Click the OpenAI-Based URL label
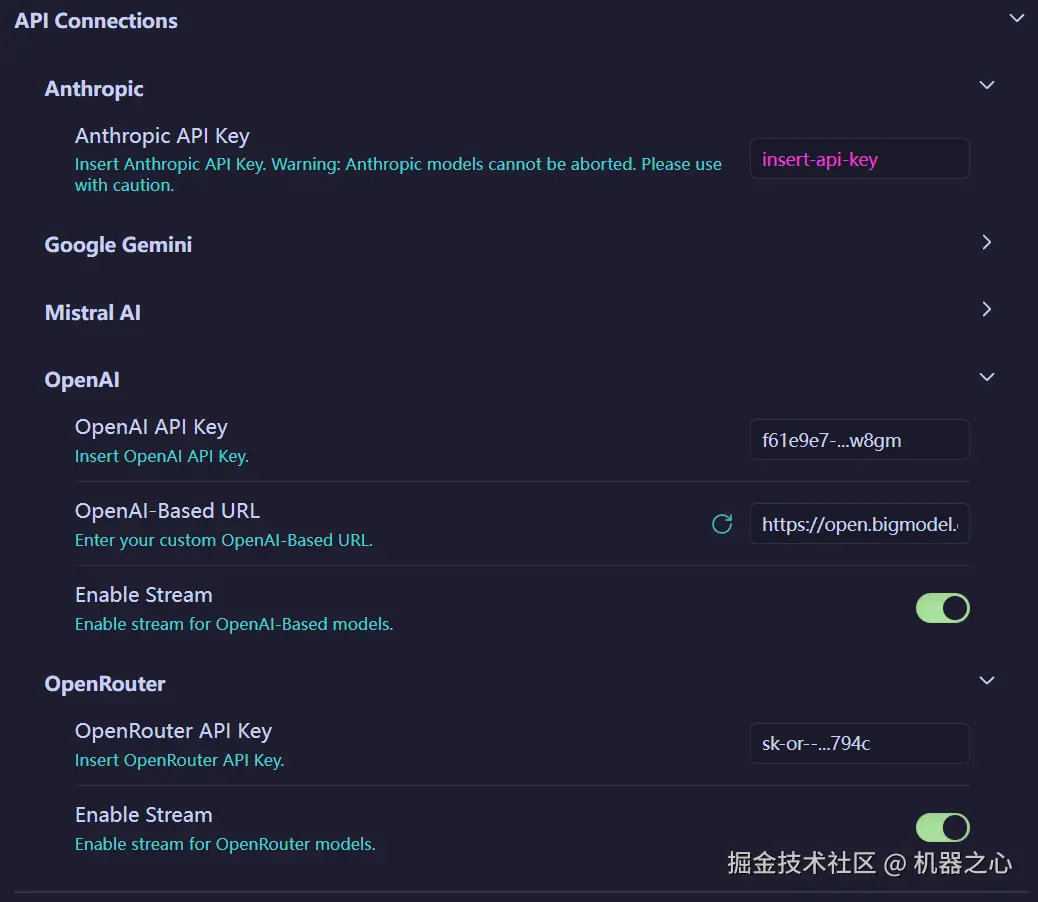The width and height of the screenshot is (1038, 902). pos(167,511)
